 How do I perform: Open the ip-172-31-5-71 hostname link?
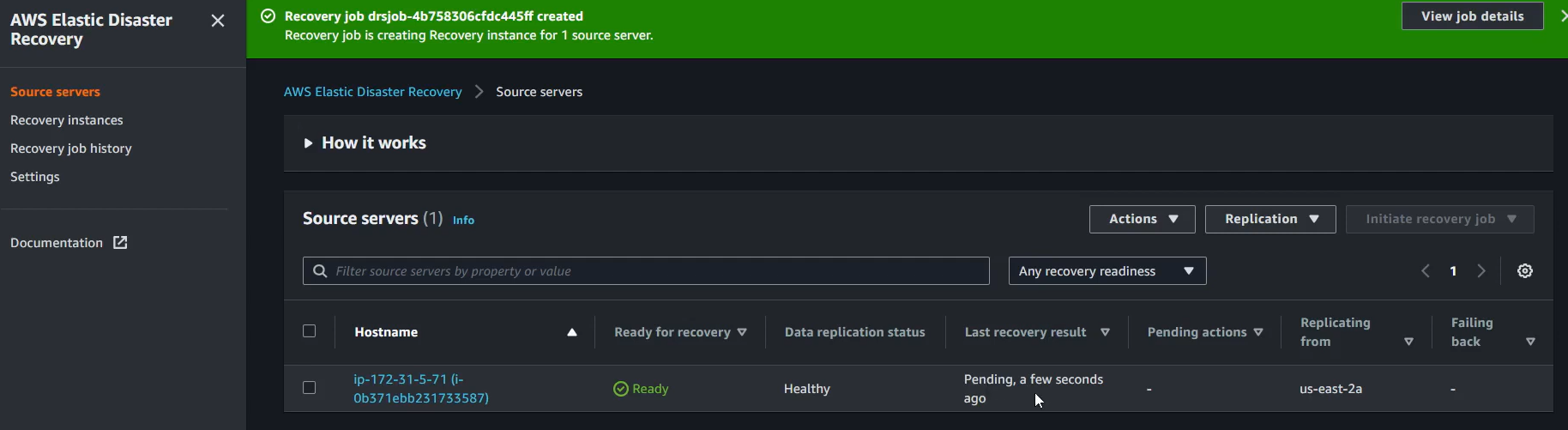point(421,389)
